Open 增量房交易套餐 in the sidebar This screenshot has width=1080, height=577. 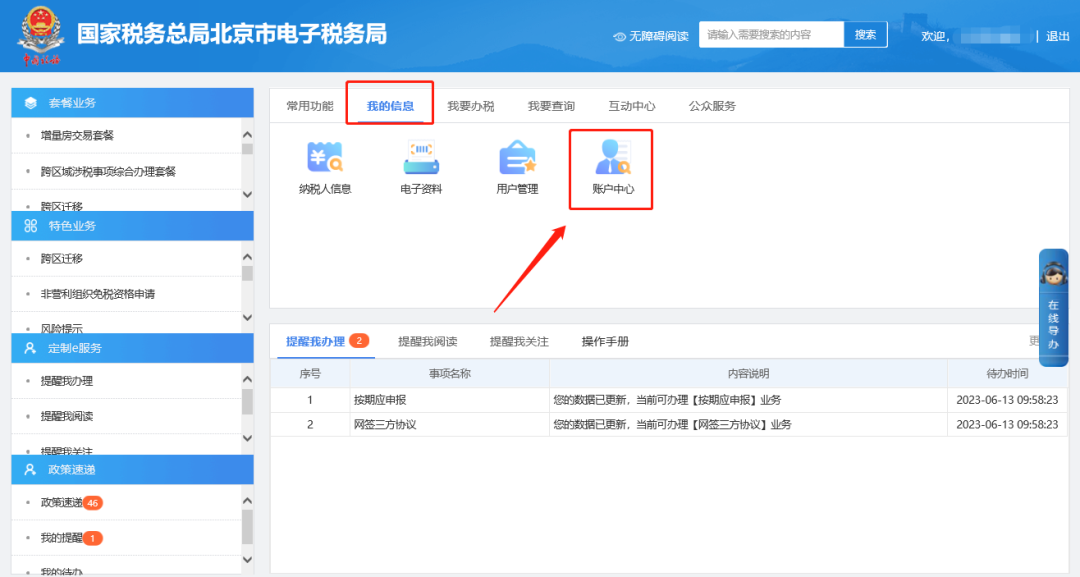pos(77,136)
